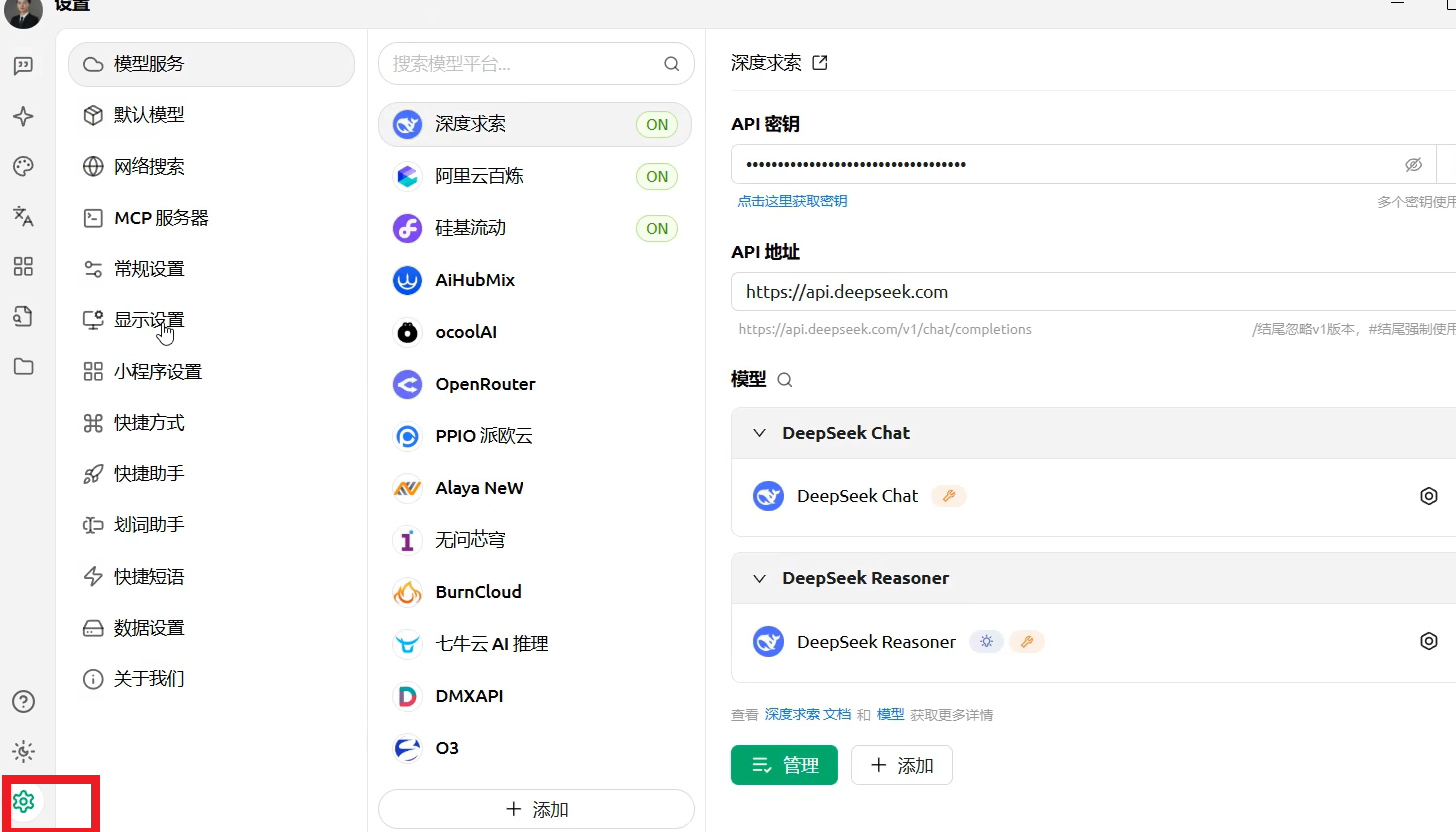Click the ON badge for 硅基流动
Viewport: 1456px width, 832px height.
point(657,229)
